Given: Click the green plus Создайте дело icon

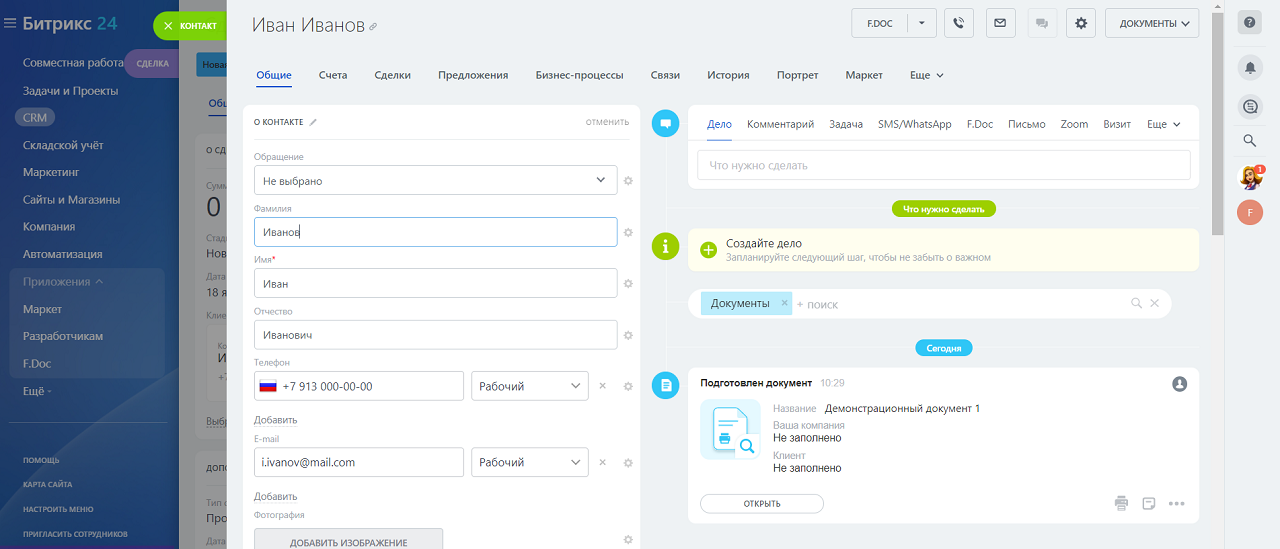Looking at the screenshot, I should pyautogui.click(x=709, y=250).
